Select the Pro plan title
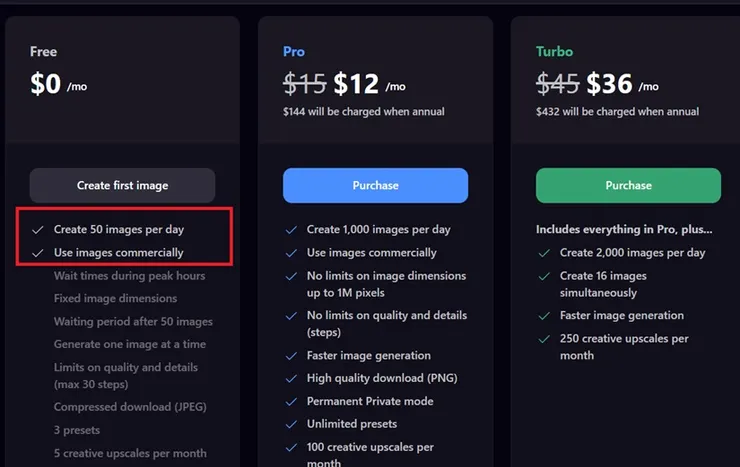740x467 pixels. (x=294, y=52)
